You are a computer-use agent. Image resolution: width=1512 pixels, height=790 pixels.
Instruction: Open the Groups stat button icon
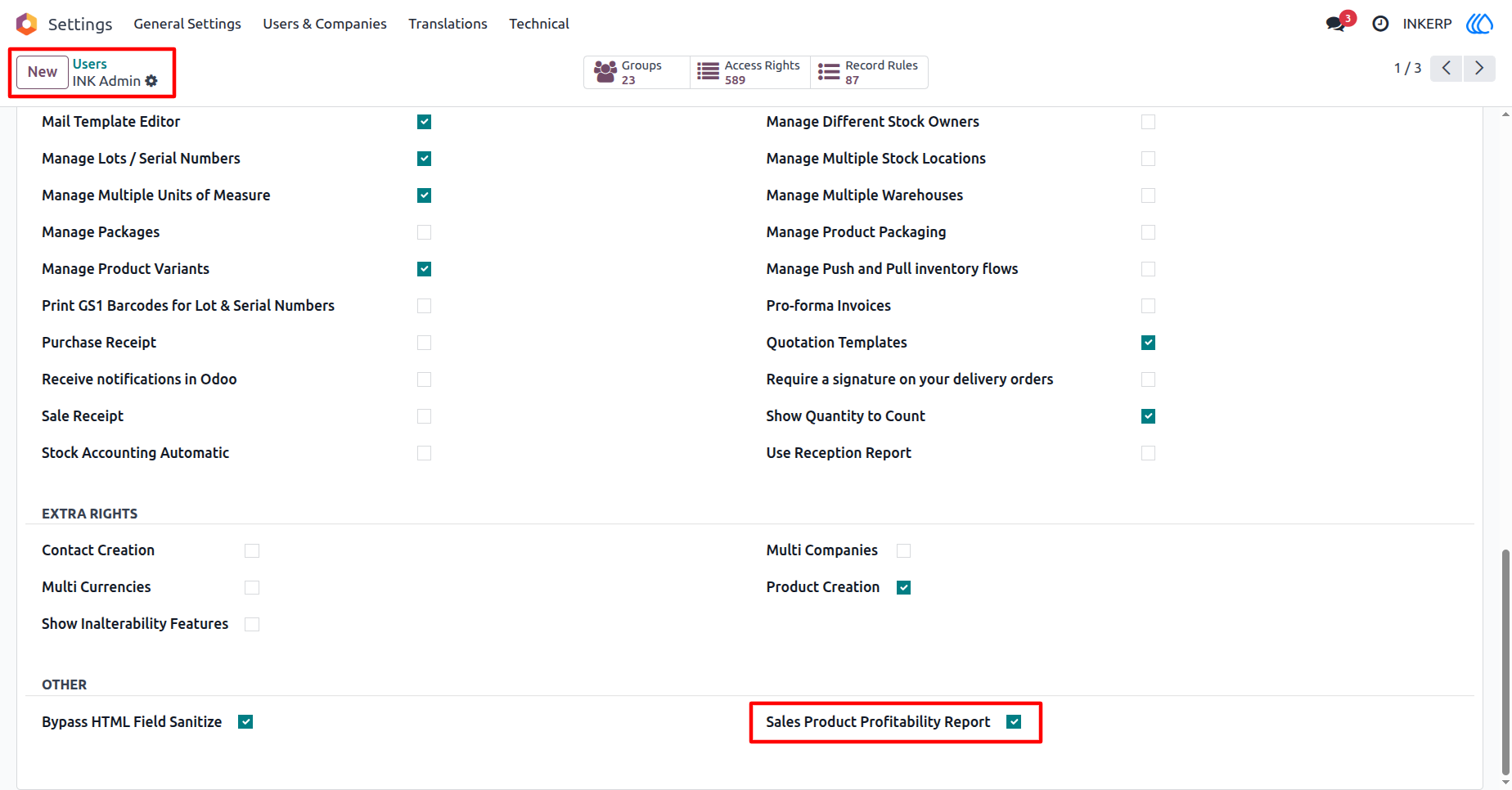pos(605,72)
